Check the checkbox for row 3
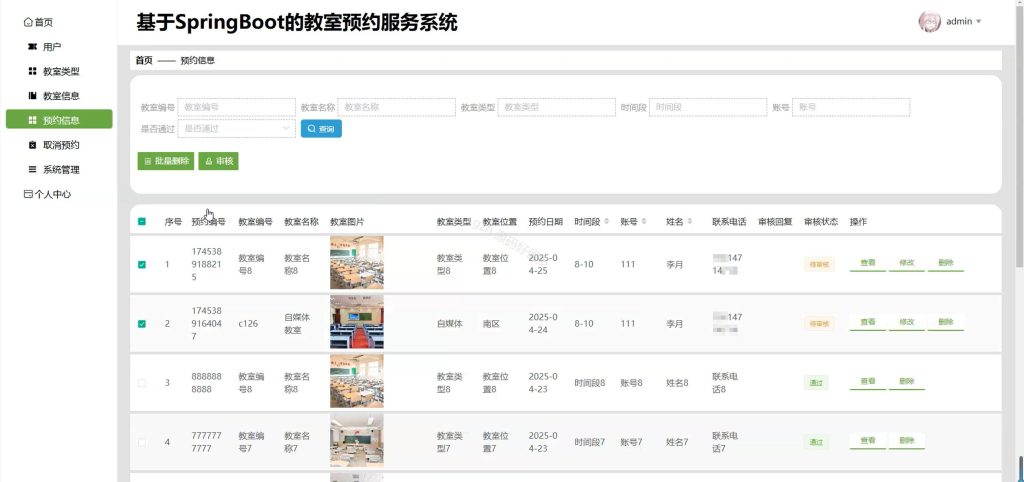Screen dimensions: 1024x482 [x=142, y=383]
